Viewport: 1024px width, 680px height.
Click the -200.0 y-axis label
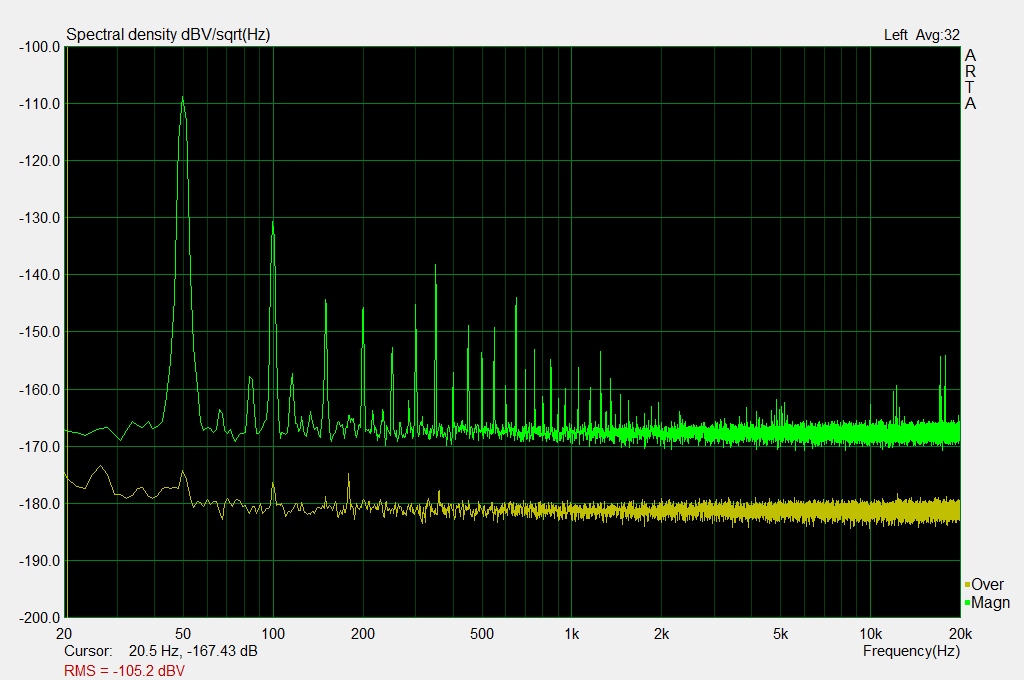click(40, 618)
